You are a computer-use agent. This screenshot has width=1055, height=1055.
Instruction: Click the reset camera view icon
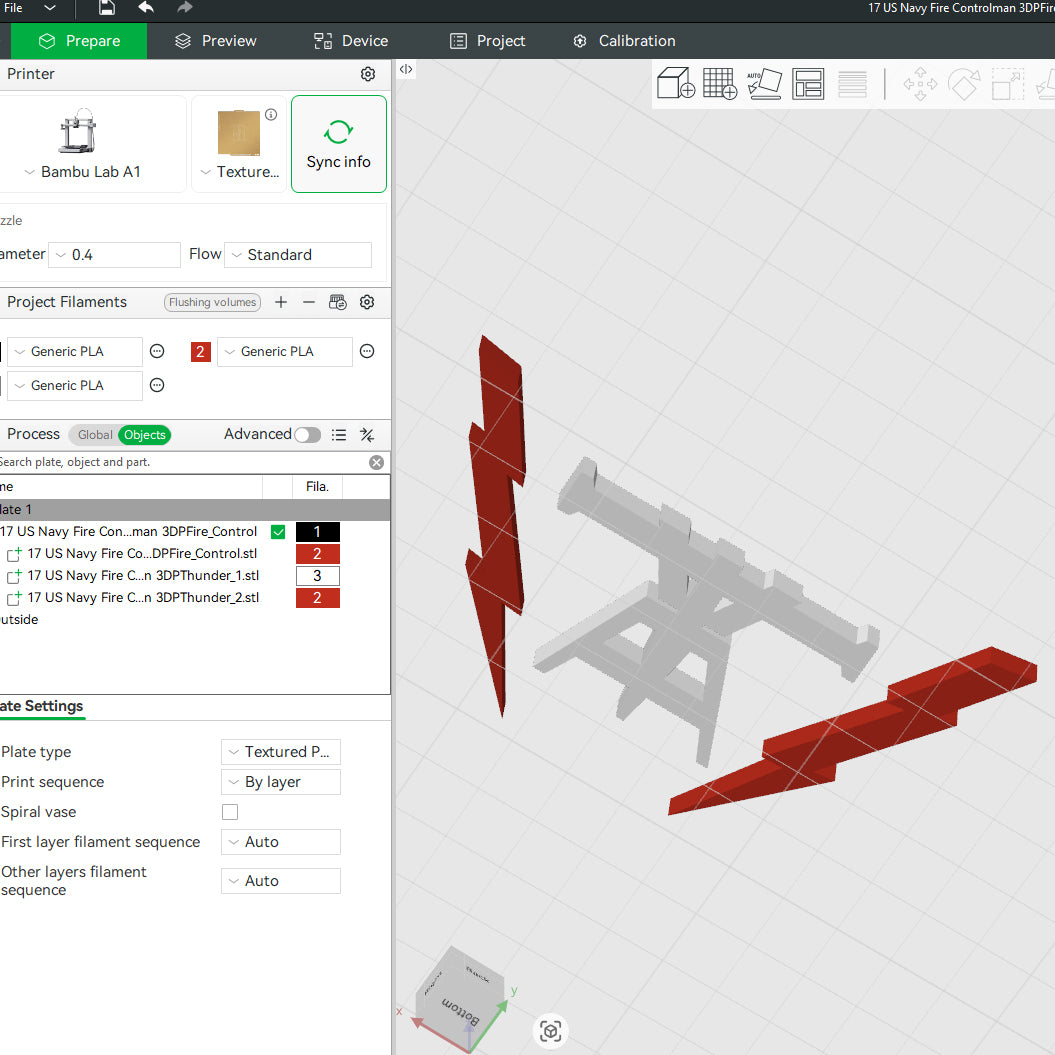[550, 1031]
